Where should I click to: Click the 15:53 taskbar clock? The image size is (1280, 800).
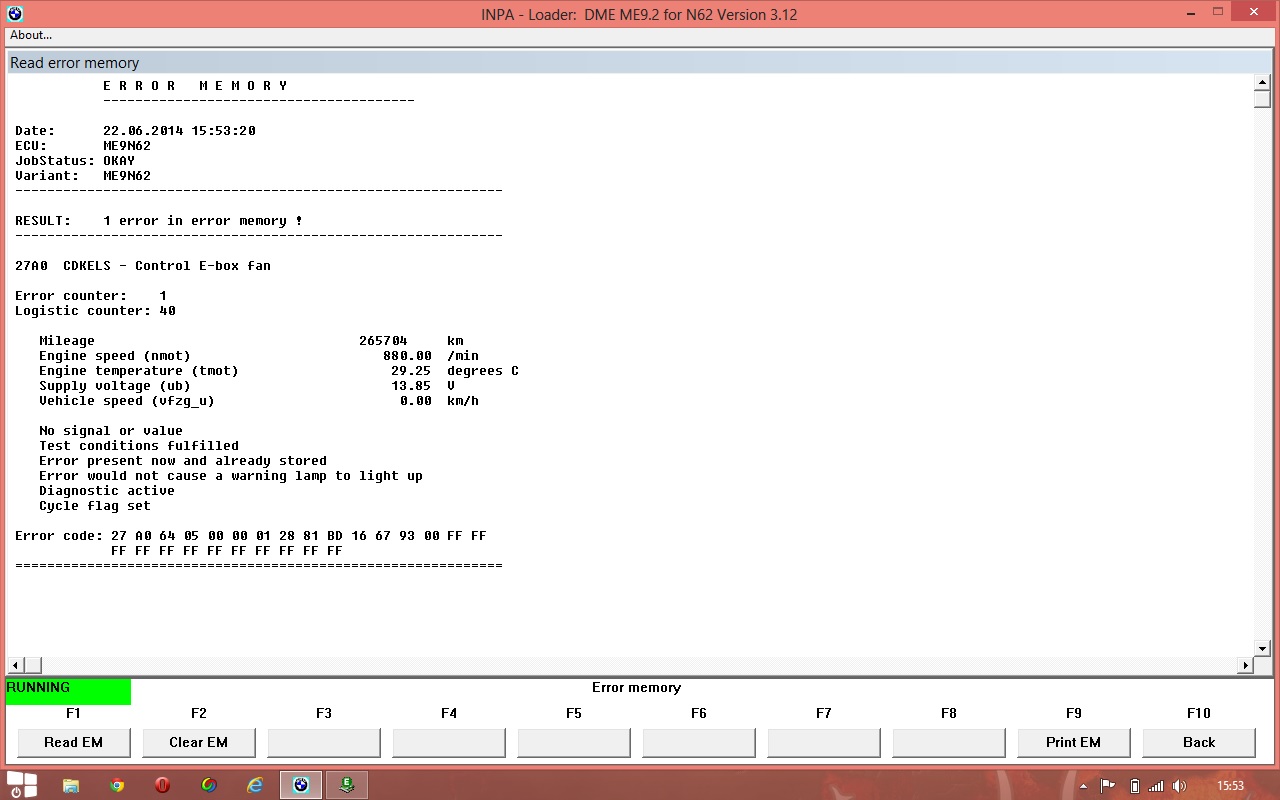(x=1230, y=786)
